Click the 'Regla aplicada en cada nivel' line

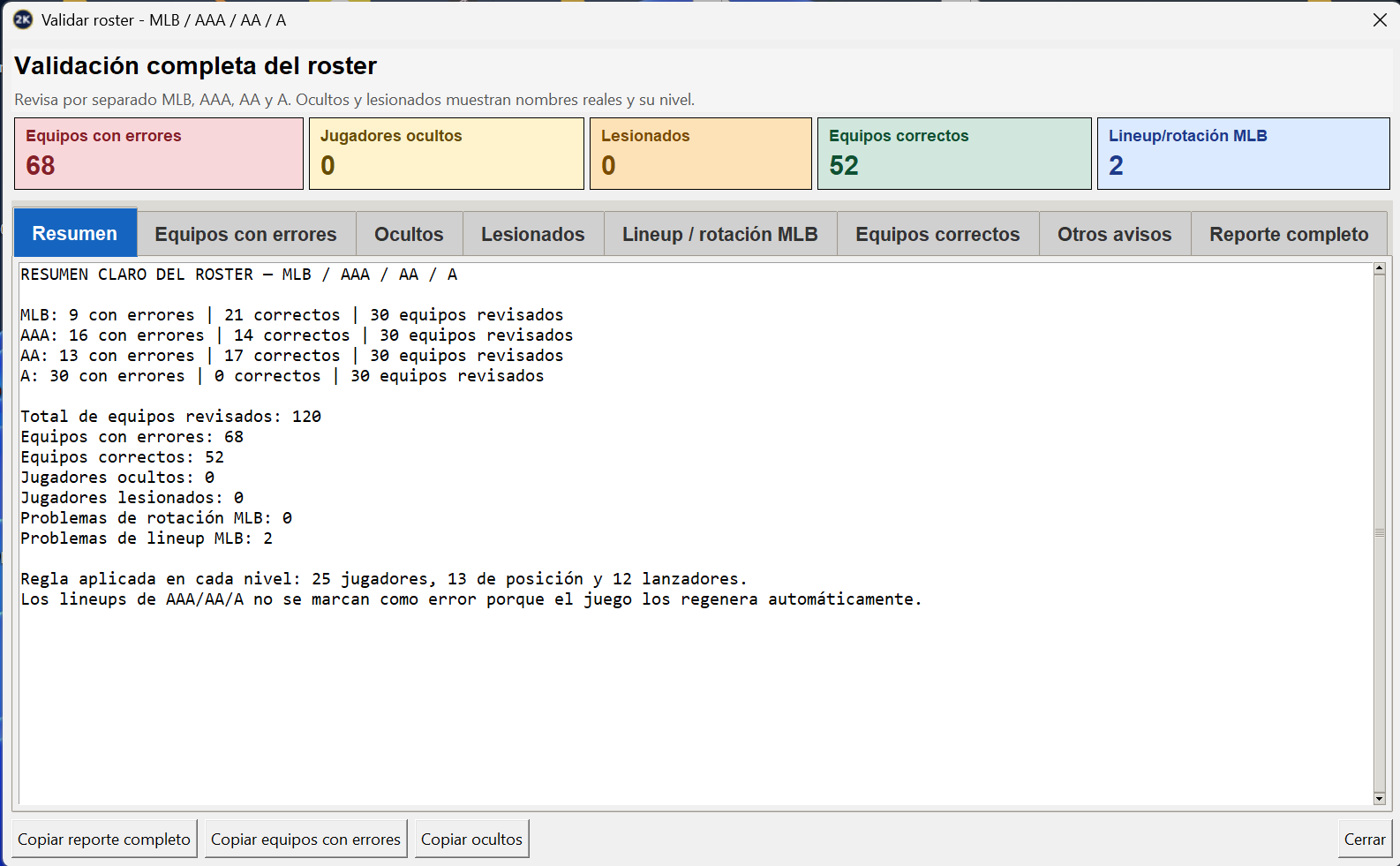point(384,578)
